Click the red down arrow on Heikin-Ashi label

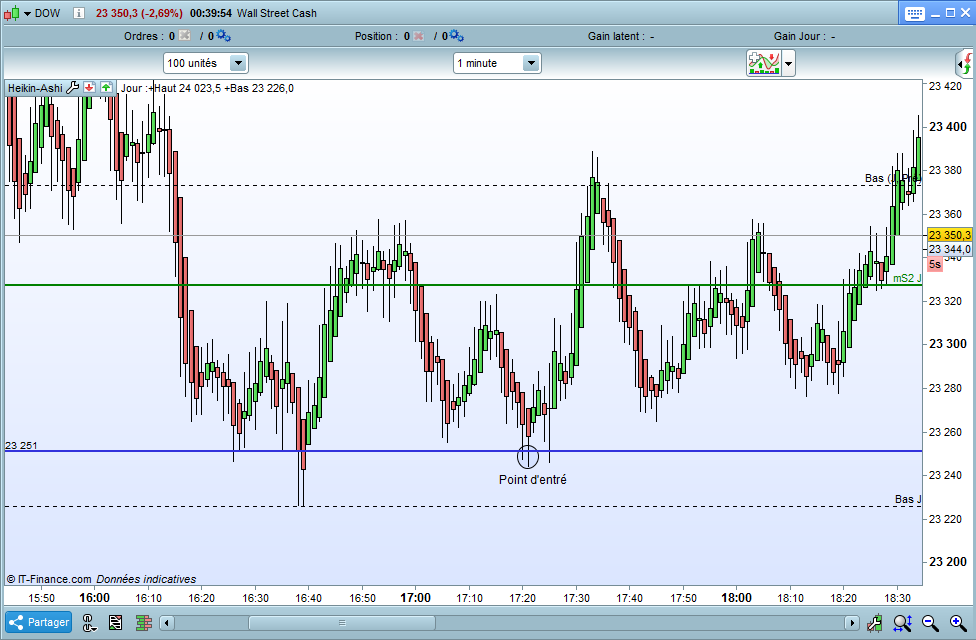coord(90,87)
